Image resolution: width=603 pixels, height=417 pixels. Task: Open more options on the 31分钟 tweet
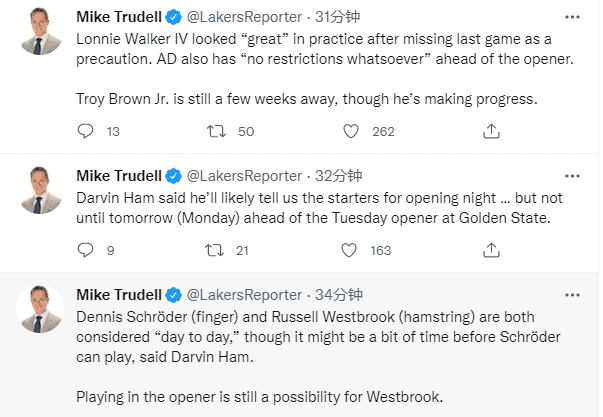tap(571, 17)
